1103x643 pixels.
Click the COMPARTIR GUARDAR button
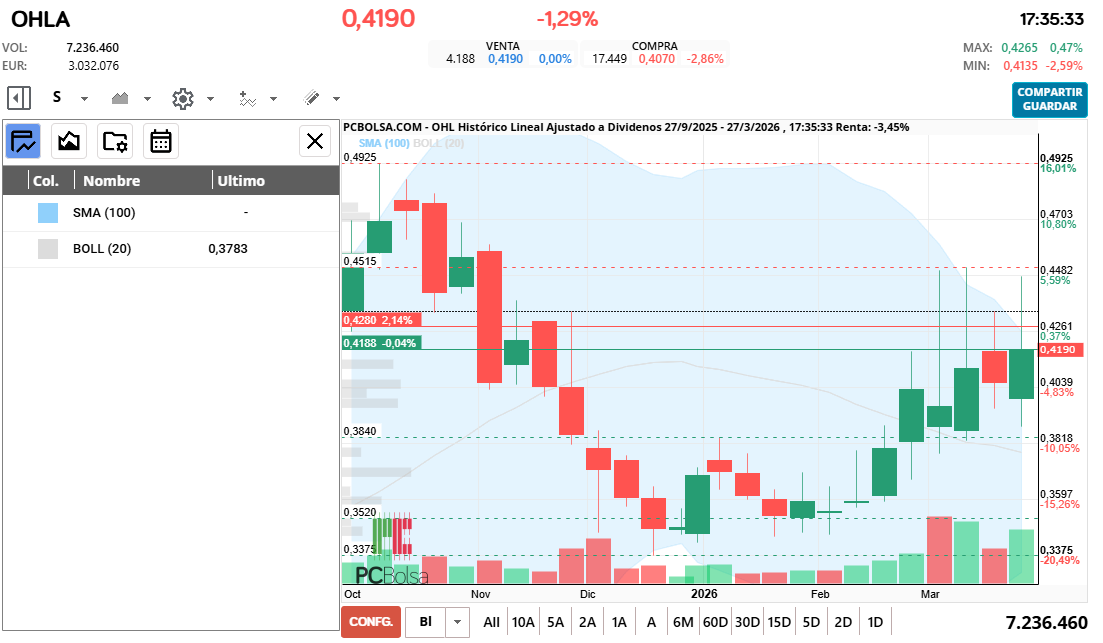coord(1049,101)
